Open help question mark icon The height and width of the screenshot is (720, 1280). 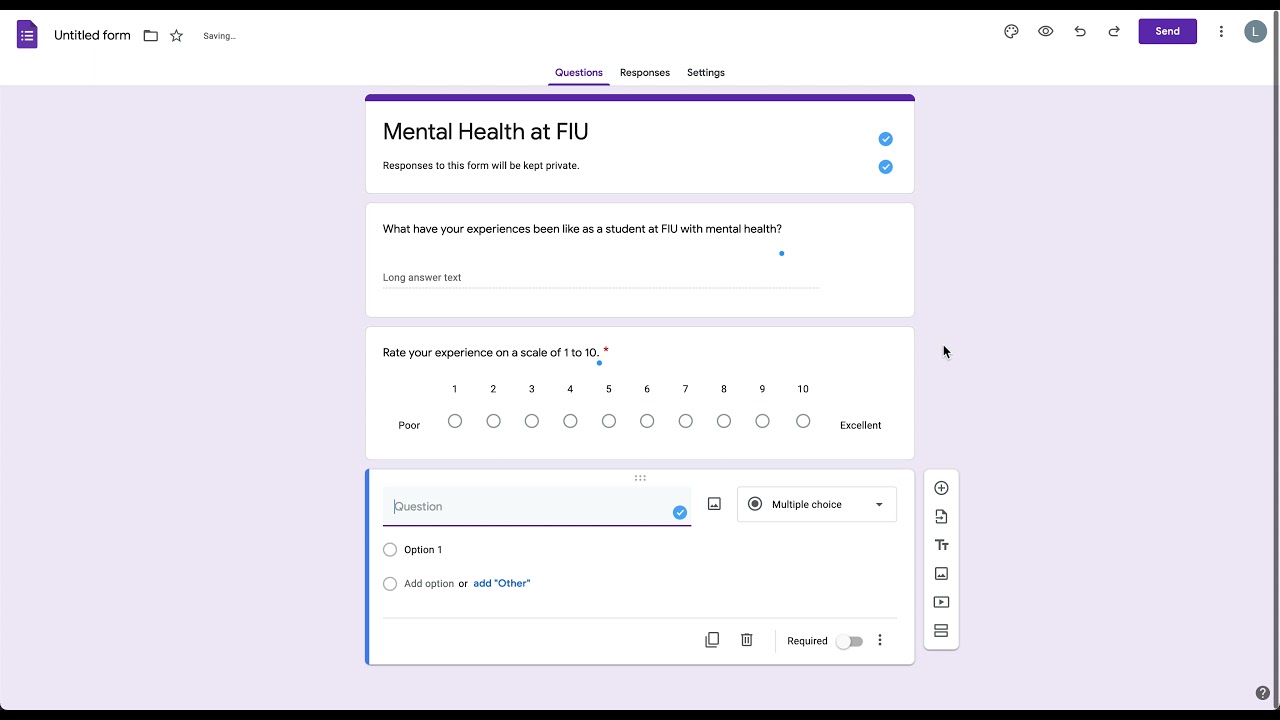click(x=1263, y=693)
